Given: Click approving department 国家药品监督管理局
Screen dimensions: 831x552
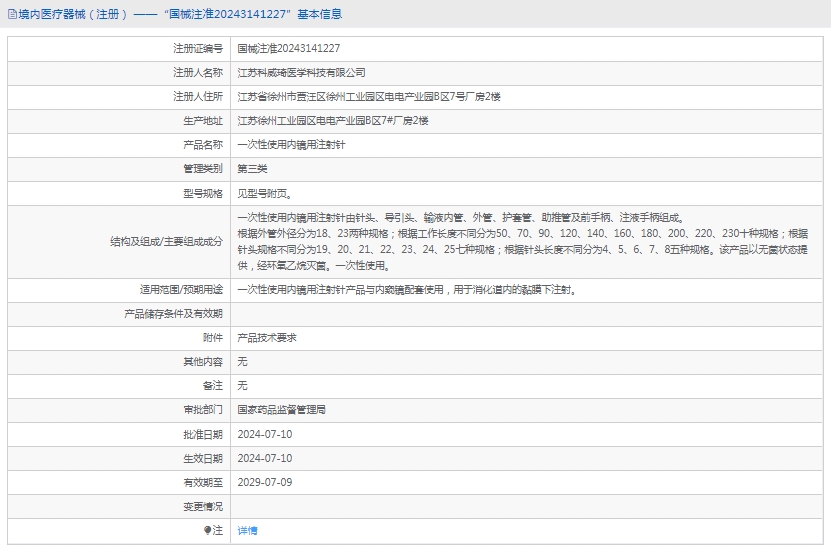Looking at the screenshot, I should 281,410.
